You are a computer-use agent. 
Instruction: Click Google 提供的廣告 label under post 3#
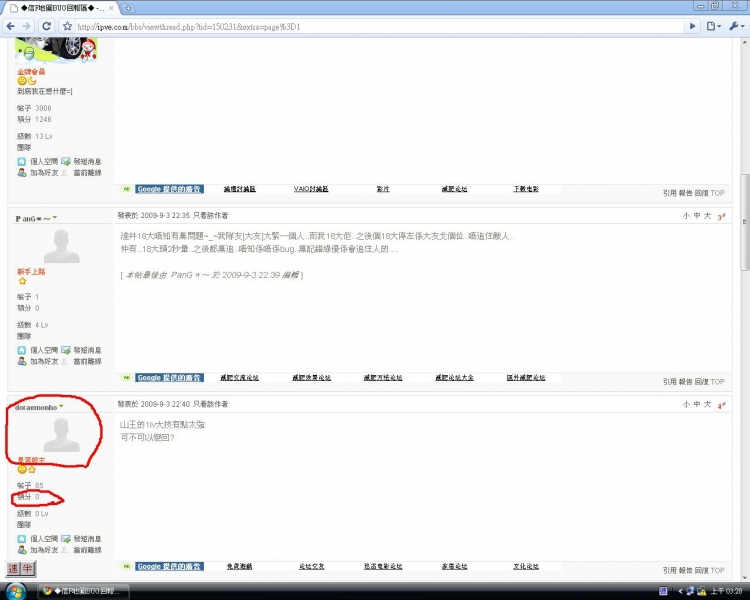[x=169, y=378]
